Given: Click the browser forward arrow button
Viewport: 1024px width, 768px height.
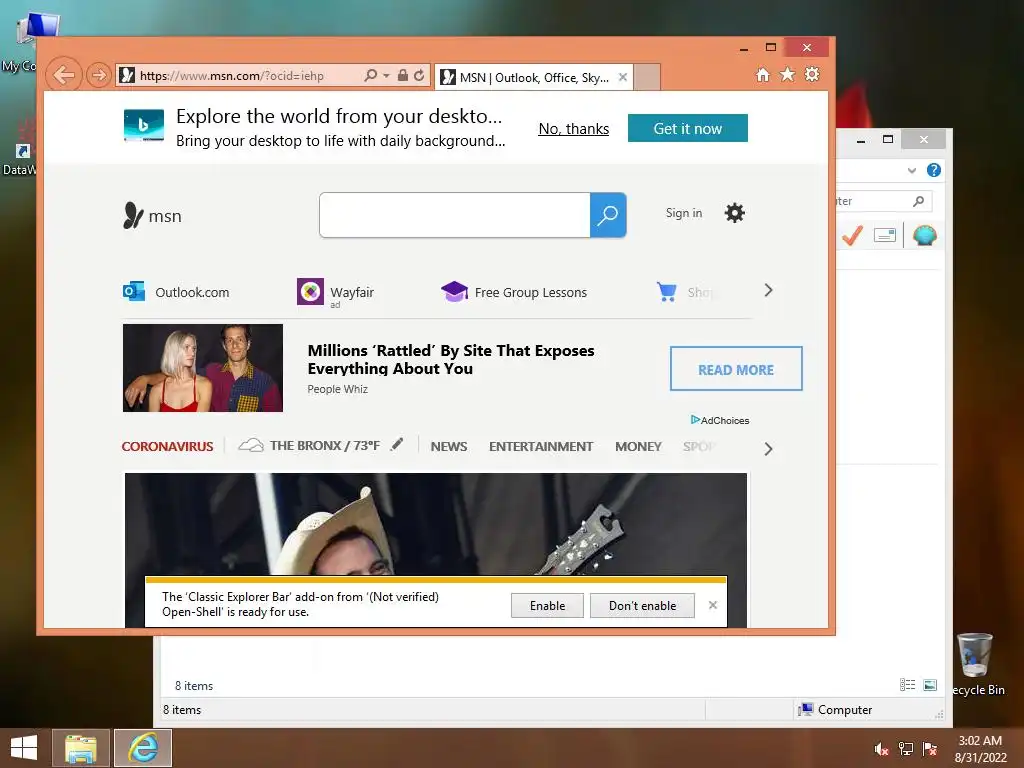Looking at the screenshot, I should point(99,75).
